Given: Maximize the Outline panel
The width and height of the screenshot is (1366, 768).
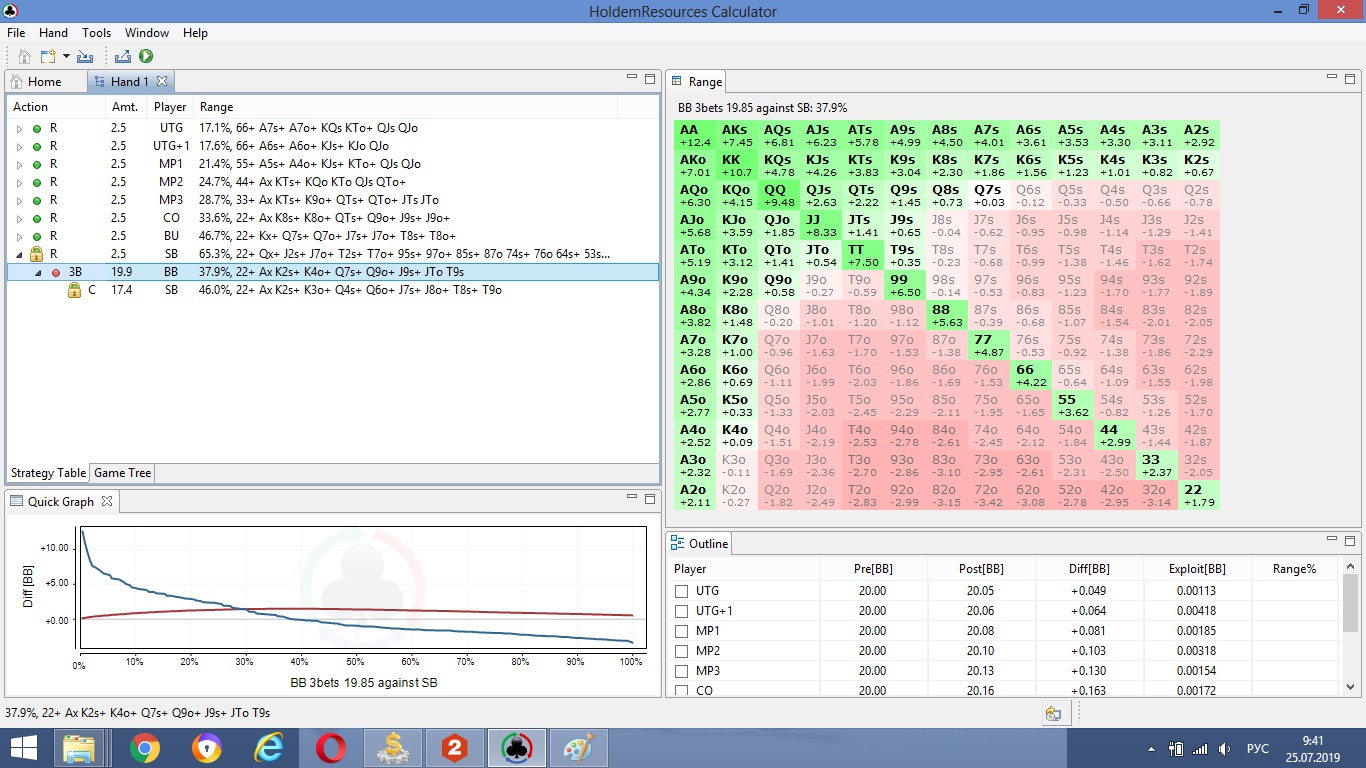Looking at the screenshot, I should coord(1350,540).
